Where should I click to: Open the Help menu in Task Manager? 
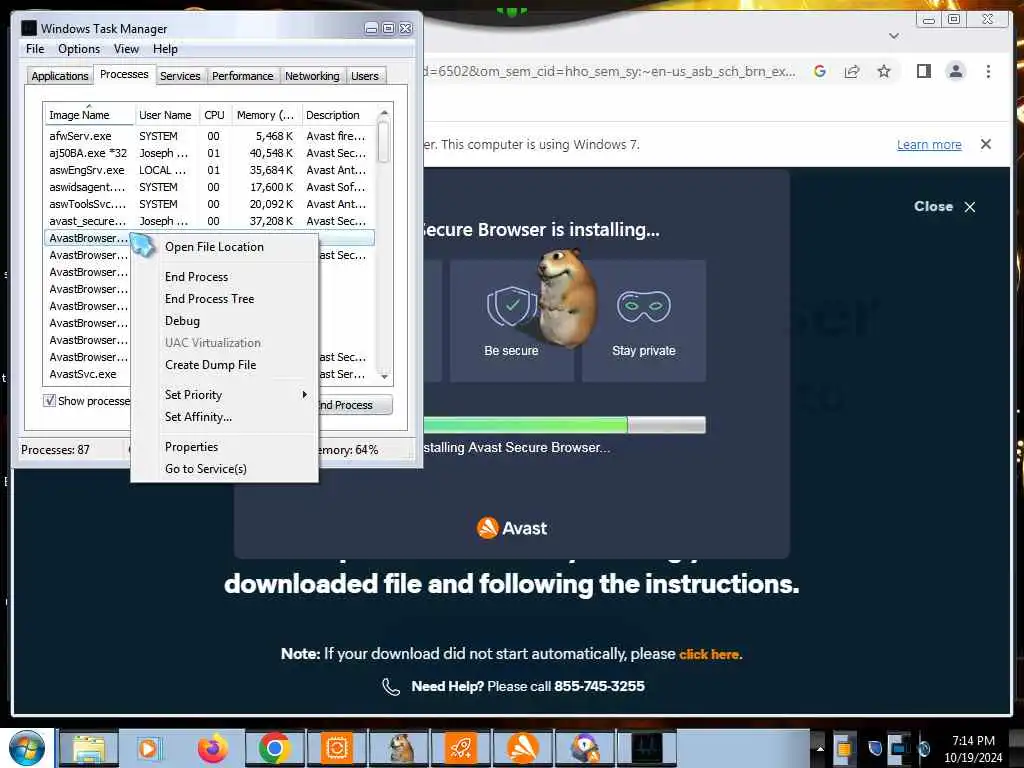(165, 49)
